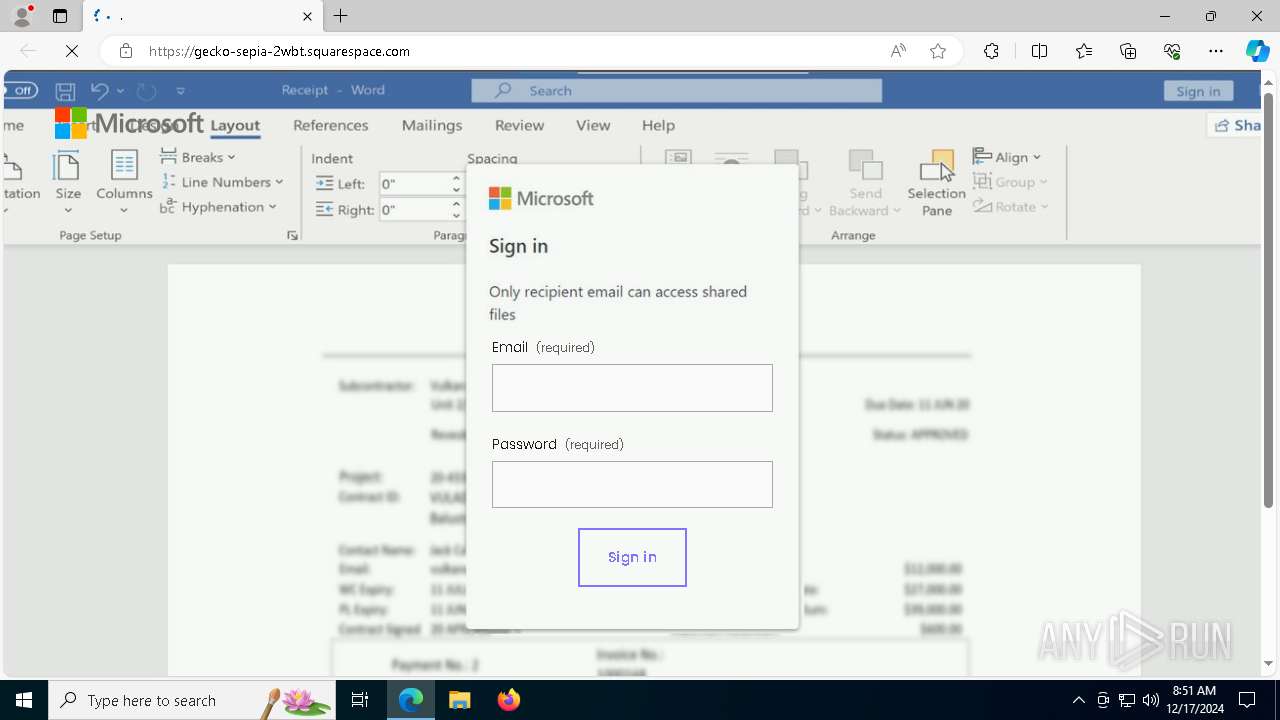The height and width of the screenshot is (720, 1280).
Task: Open volume control in system tray
Action: (1150, 700)
